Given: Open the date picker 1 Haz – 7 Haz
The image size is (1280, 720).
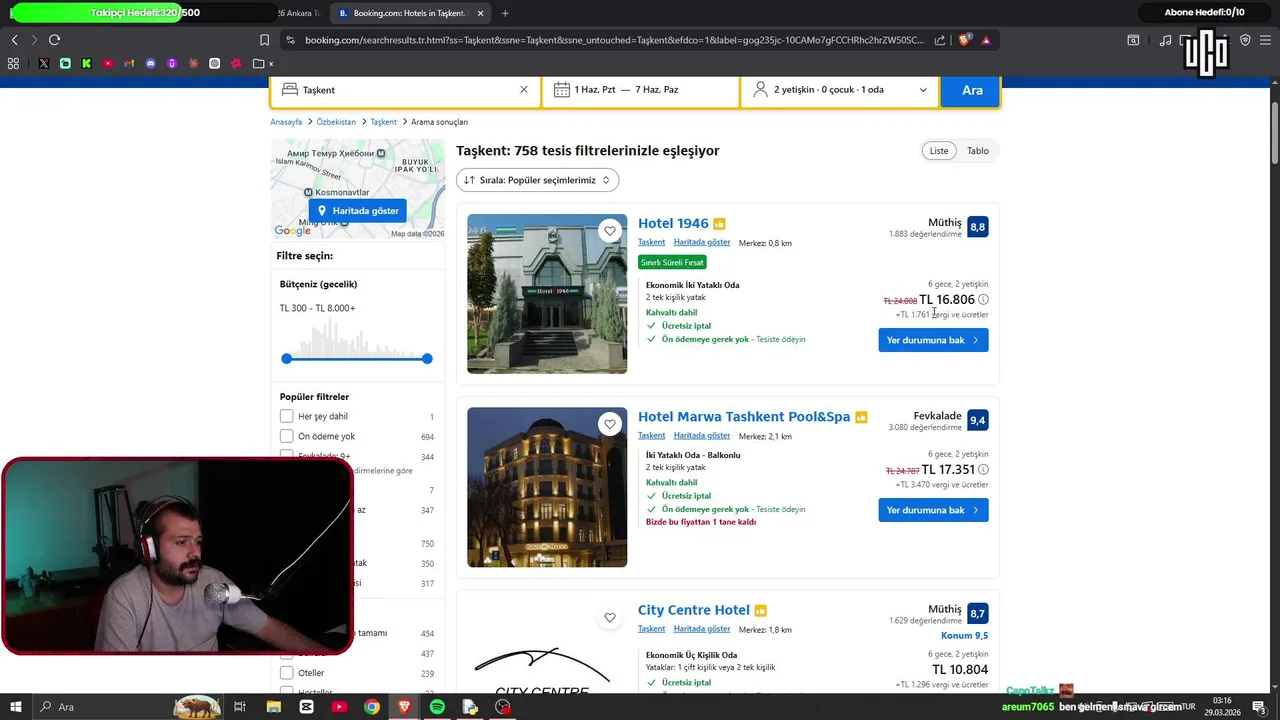Looking at the screenshot, I should point(641,90).
